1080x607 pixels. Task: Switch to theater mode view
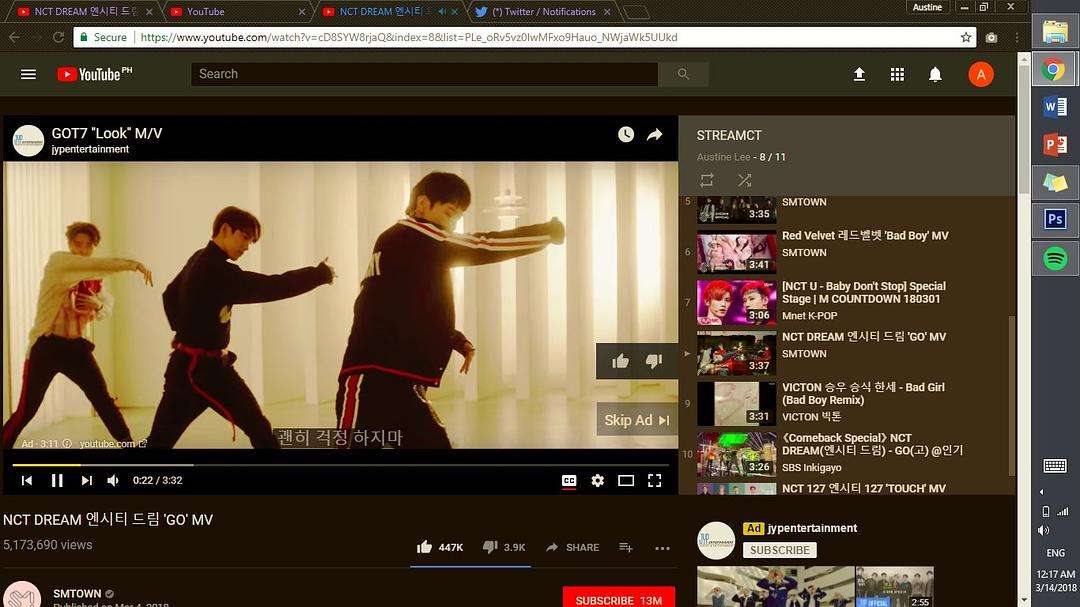pos(625,480)
